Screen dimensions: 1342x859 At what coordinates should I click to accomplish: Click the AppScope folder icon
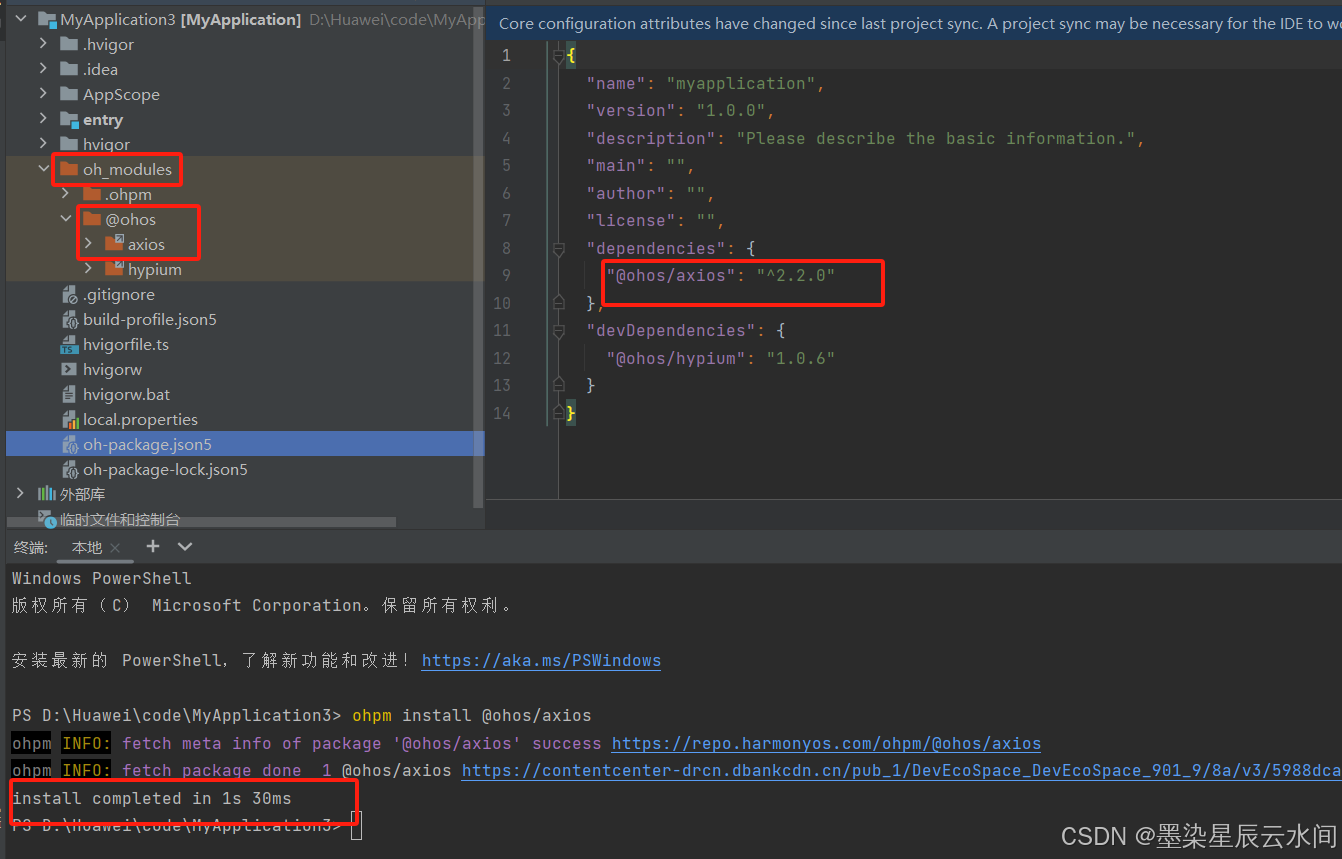69,94
